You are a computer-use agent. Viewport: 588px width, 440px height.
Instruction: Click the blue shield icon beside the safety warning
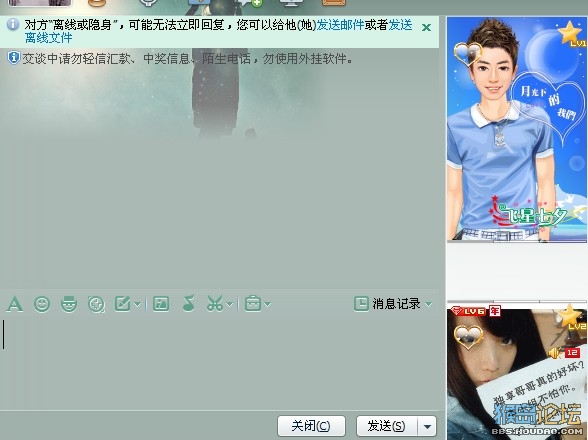click(x=14, y=58)
